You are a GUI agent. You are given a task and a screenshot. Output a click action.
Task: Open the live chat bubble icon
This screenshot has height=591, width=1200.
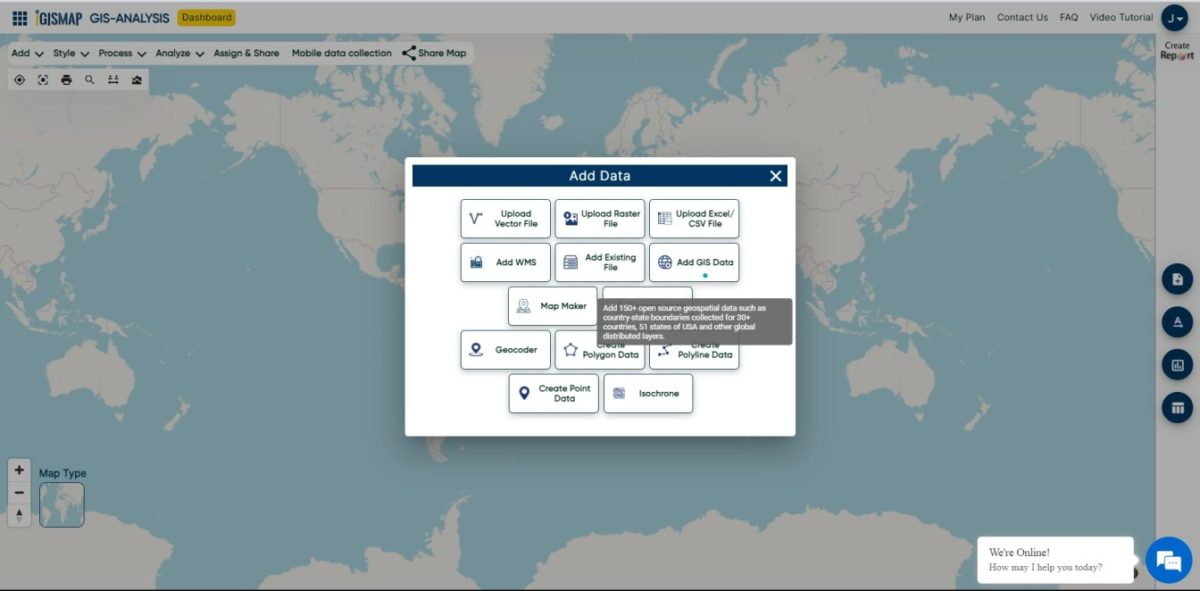1168,560
